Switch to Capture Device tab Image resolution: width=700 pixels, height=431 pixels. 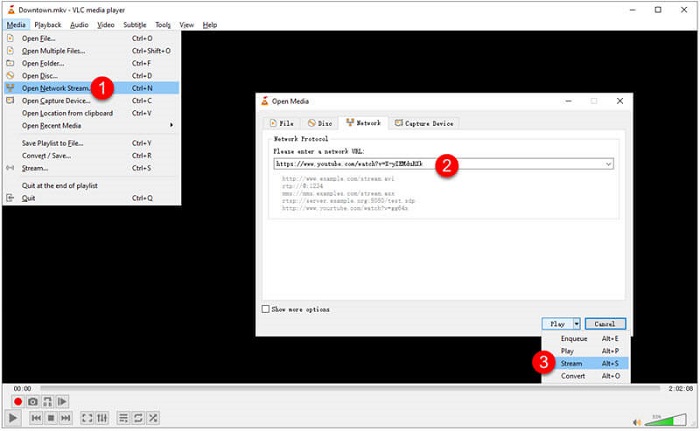point(424,123)
